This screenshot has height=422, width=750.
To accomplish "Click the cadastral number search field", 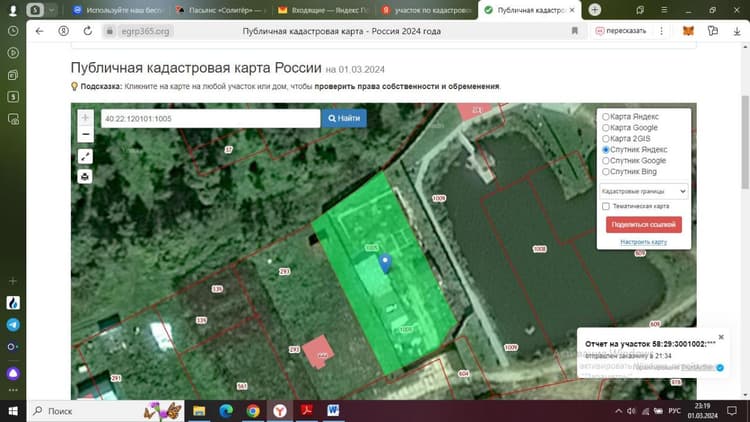I will pyautogui.click(x=210, y=119).
